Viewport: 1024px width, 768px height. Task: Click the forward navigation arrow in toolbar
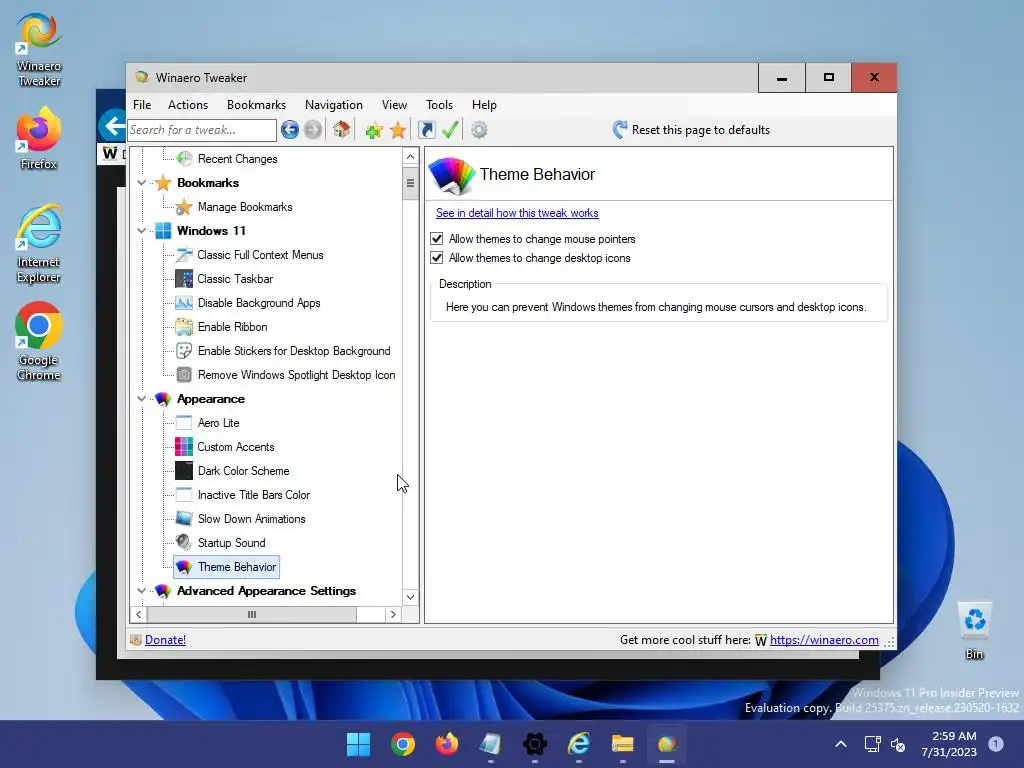[x=313, y=130]
